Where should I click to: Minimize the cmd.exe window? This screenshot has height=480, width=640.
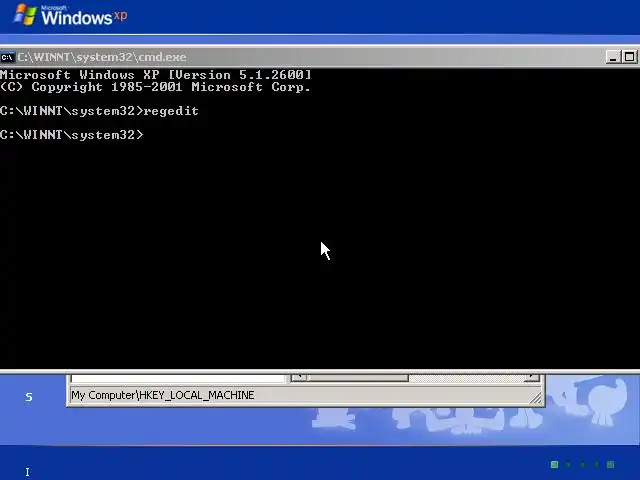(x=613, y=57)
